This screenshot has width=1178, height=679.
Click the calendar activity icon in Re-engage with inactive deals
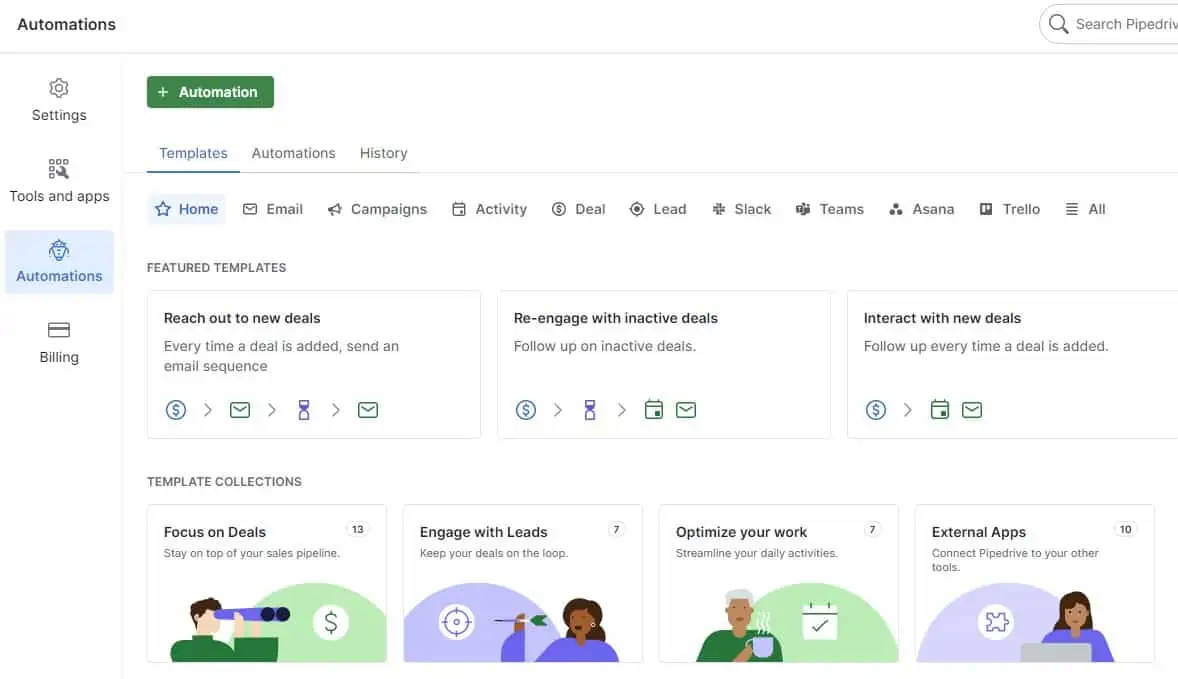pos(654,410)
